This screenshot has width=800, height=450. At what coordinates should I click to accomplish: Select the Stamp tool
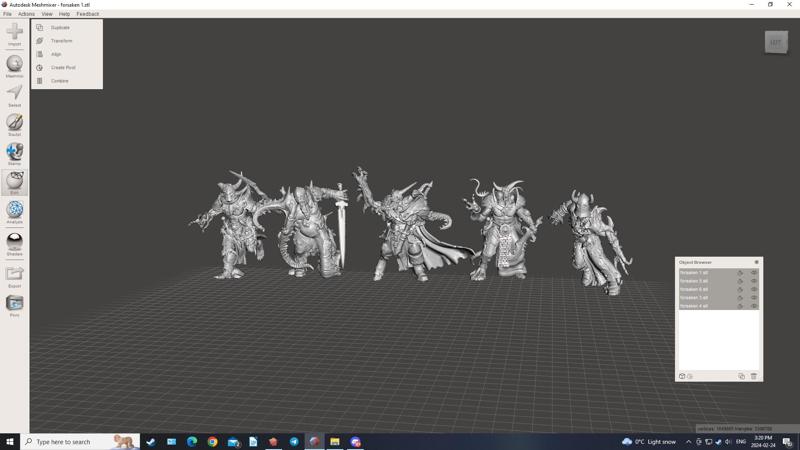14,151
